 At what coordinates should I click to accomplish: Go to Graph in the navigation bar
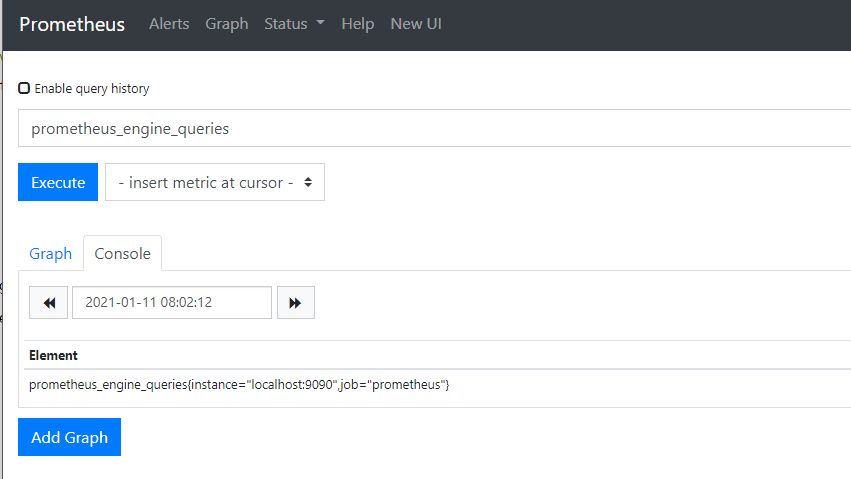pos(226,24)
